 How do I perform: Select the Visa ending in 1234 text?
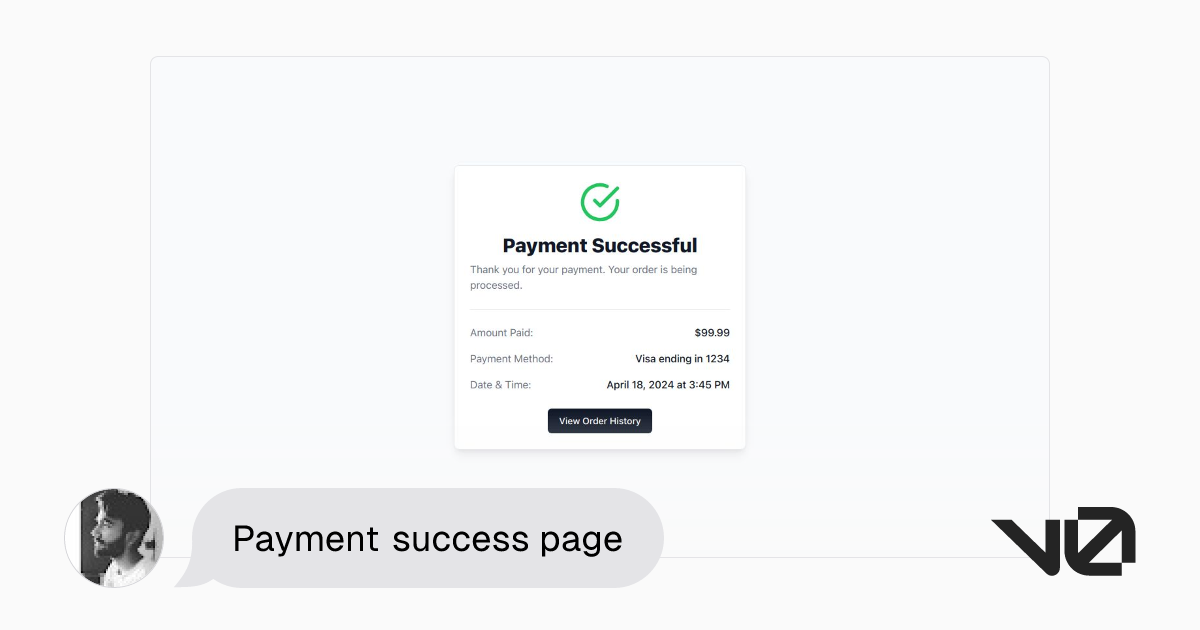click(682, 358)
